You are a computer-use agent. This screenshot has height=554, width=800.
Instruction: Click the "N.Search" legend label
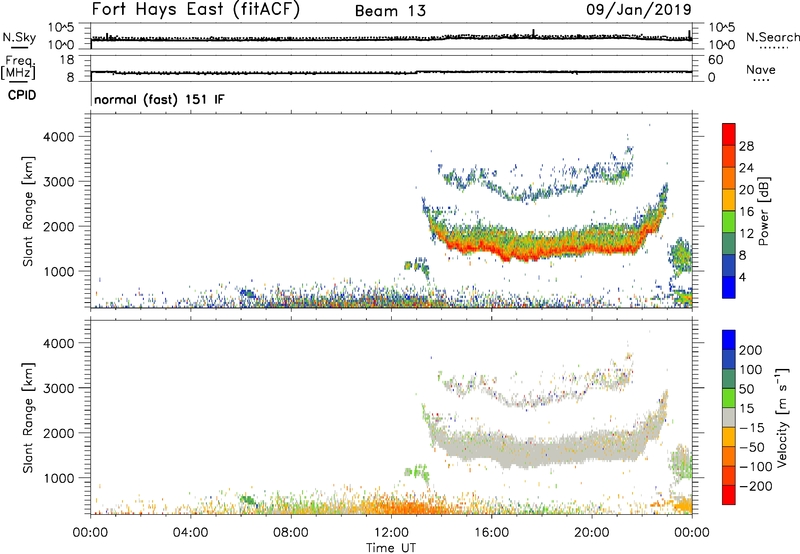point(772,37)
